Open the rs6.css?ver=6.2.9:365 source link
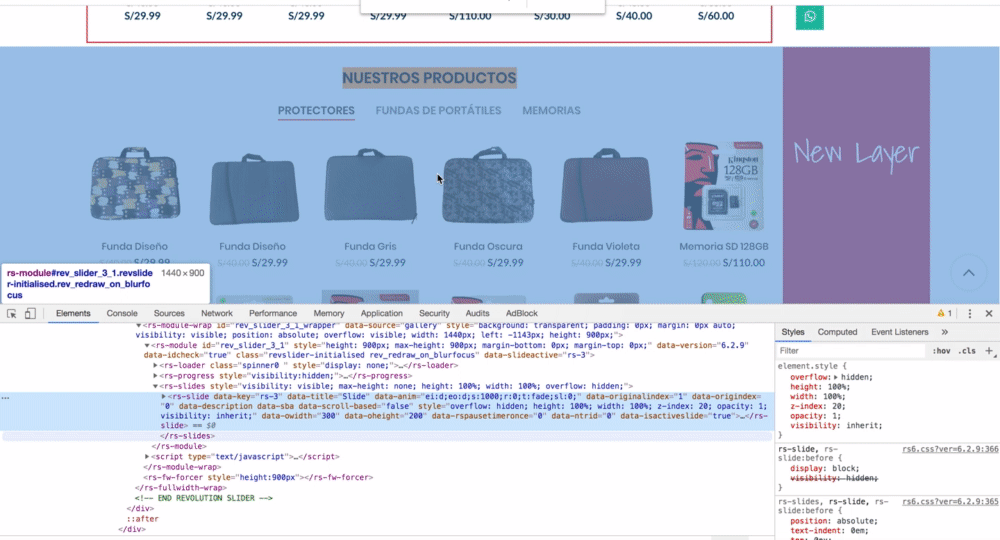 [x=950, y=502]
